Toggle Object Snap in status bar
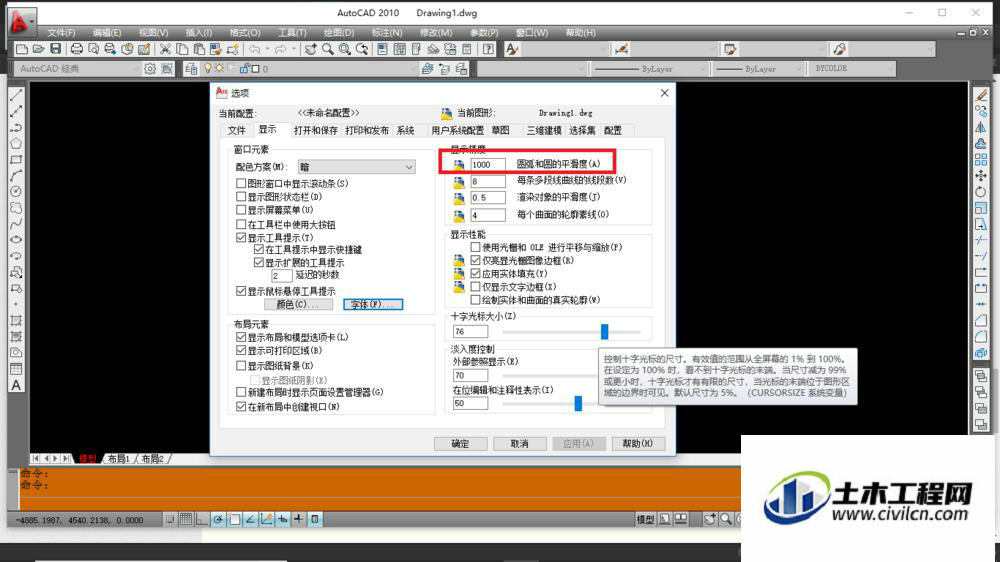1000x562 pixels. (234, 519)
